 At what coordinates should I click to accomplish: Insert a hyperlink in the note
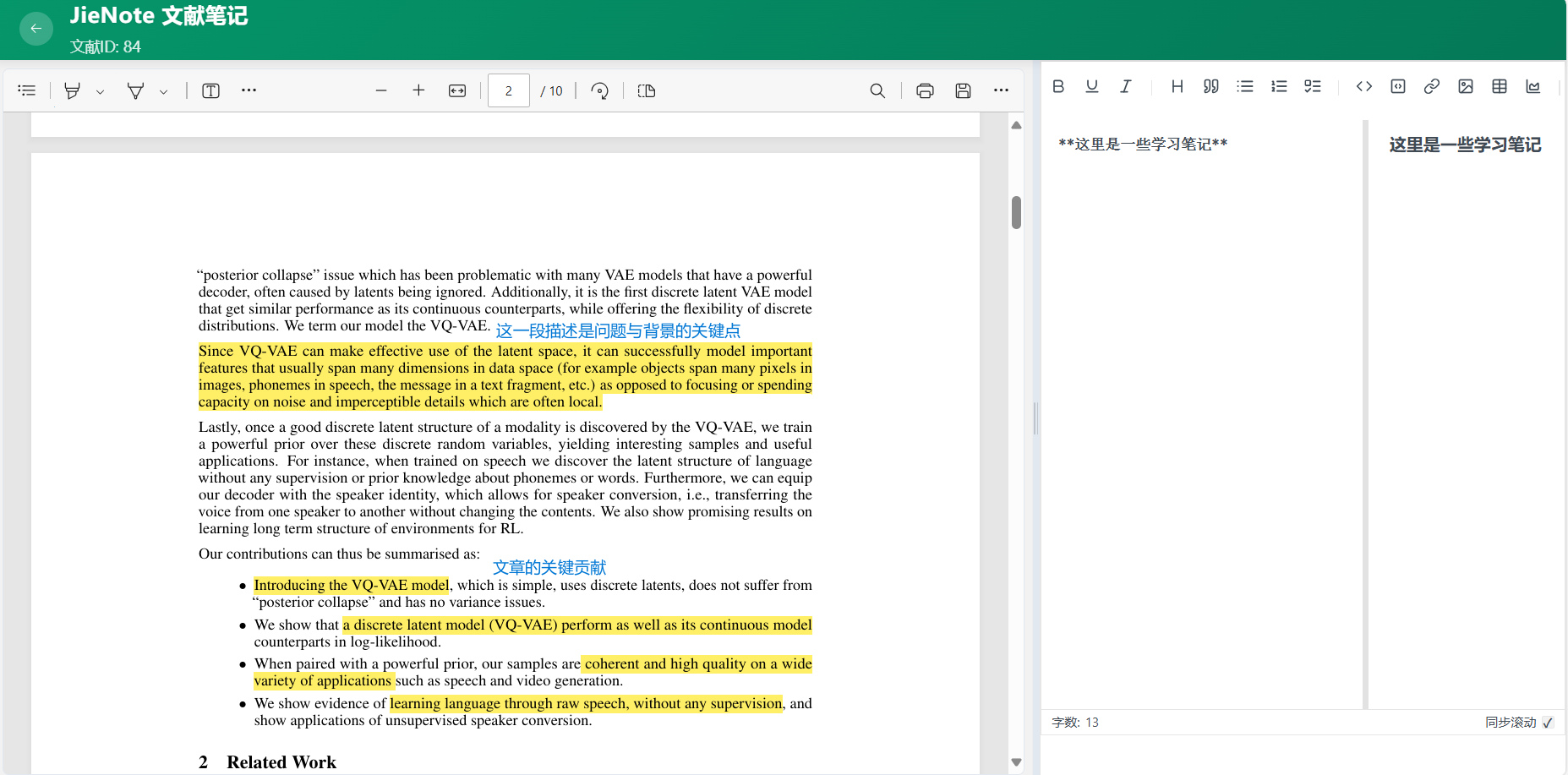coord(1432,86)
